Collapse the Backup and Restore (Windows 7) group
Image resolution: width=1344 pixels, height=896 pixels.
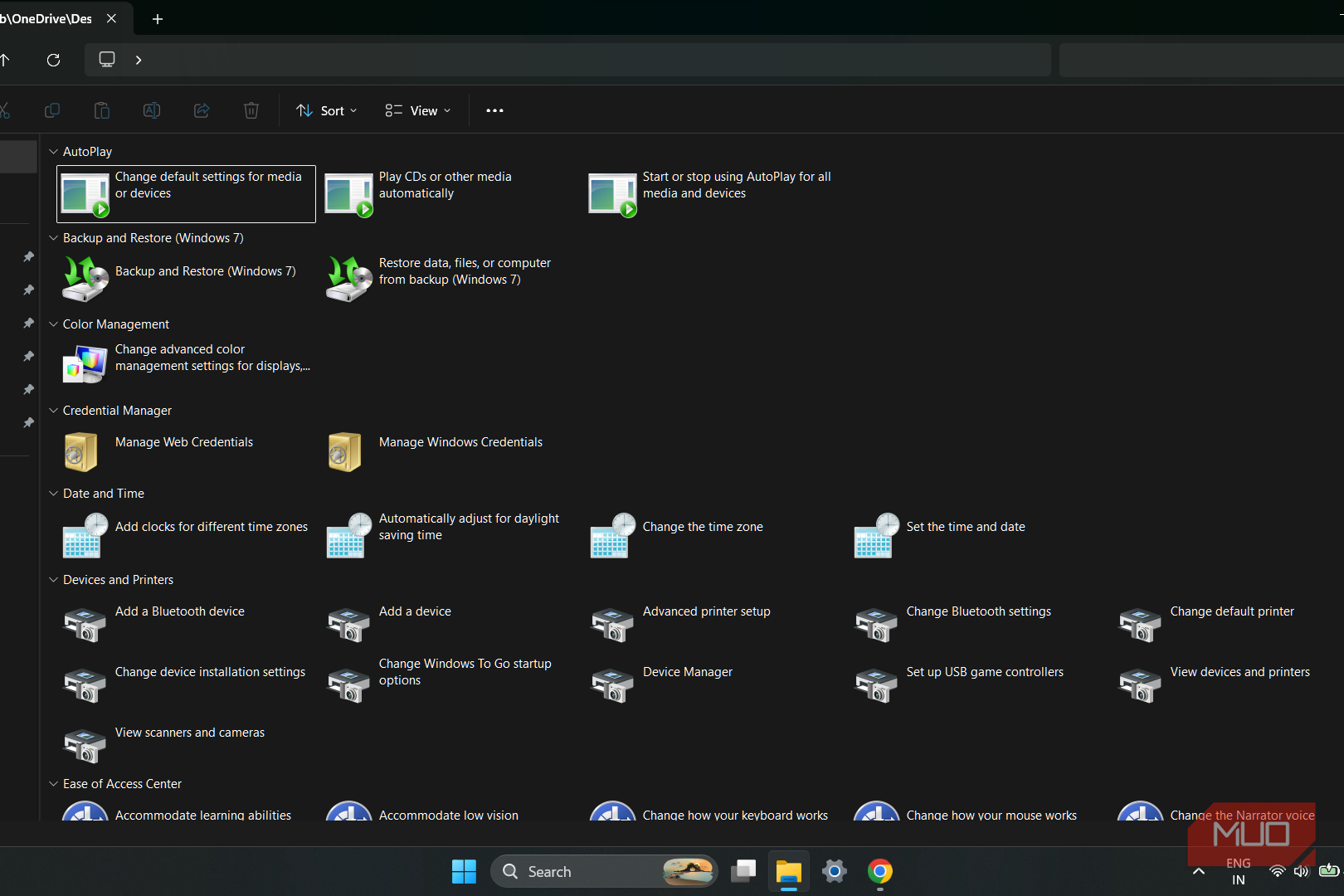53,238
